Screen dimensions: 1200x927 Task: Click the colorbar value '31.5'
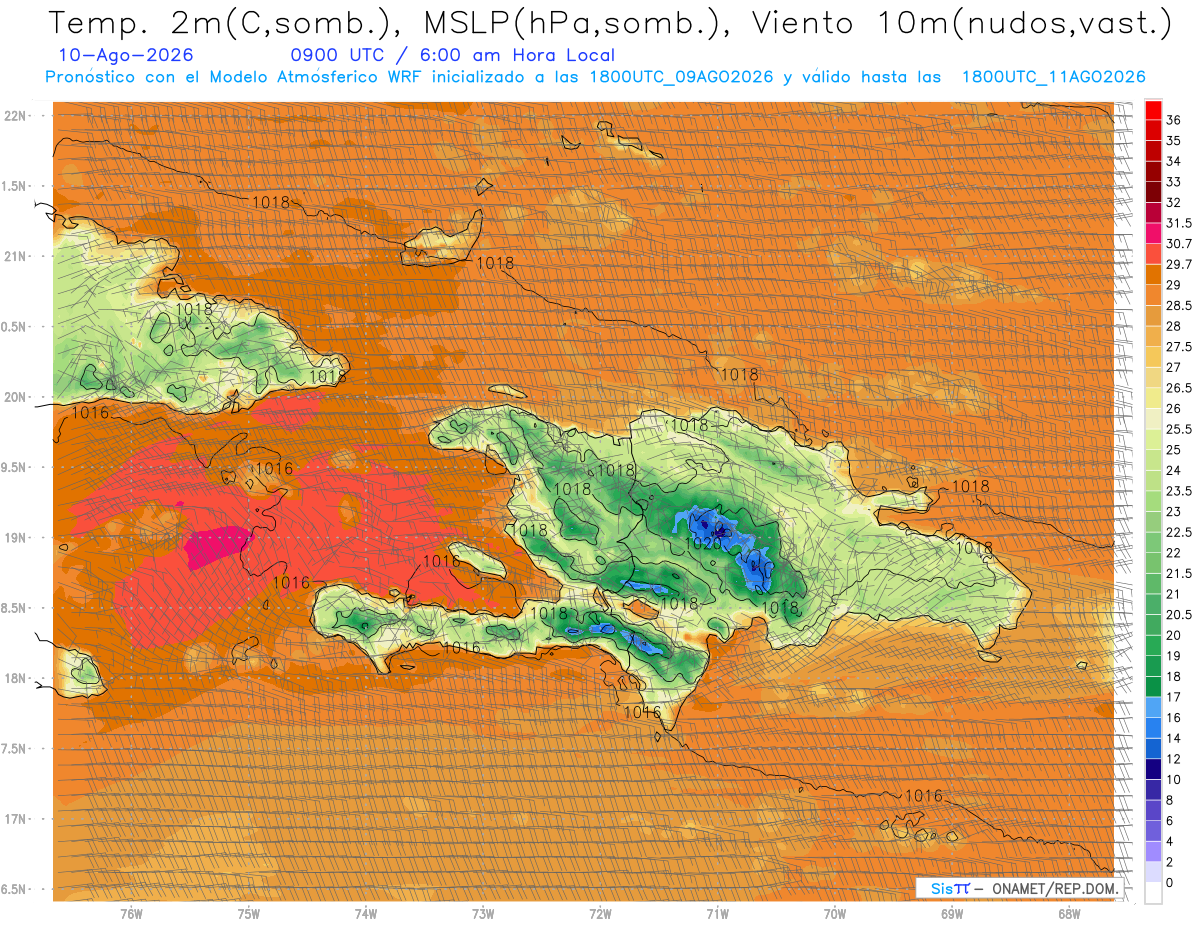(x=1179, y=223)
